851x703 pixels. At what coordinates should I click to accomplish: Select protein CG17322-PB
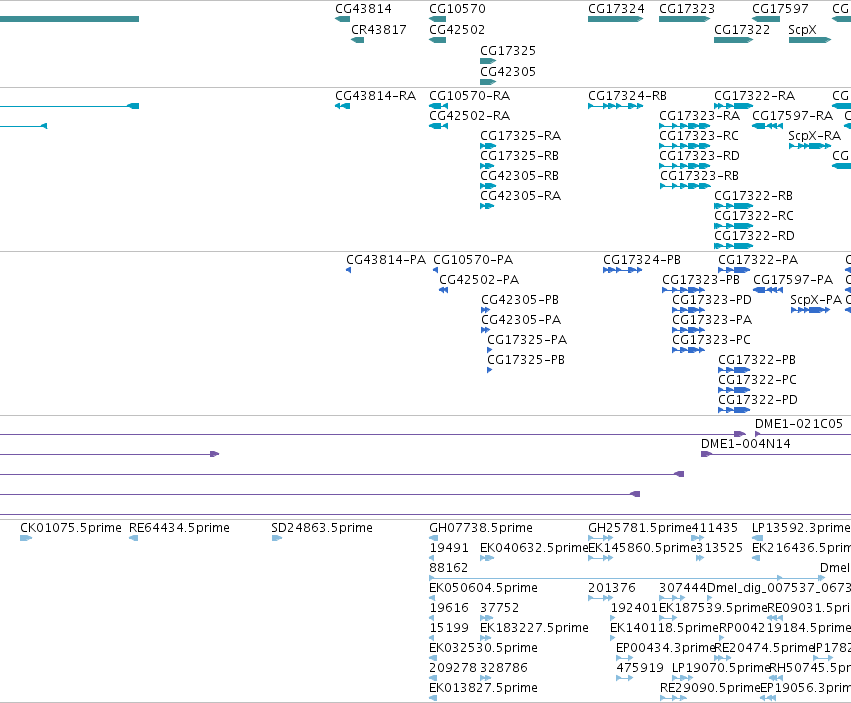[757, 360]
